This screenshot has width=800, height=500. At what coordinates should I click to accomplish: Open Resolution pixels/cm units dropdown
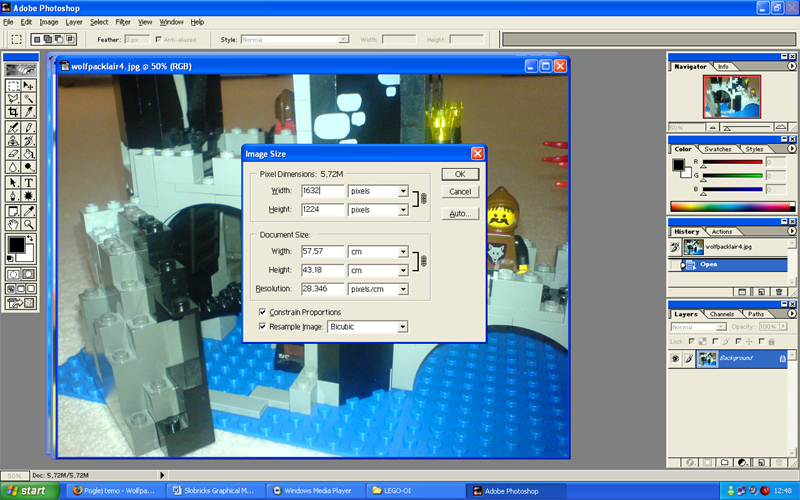coord(403,289)
